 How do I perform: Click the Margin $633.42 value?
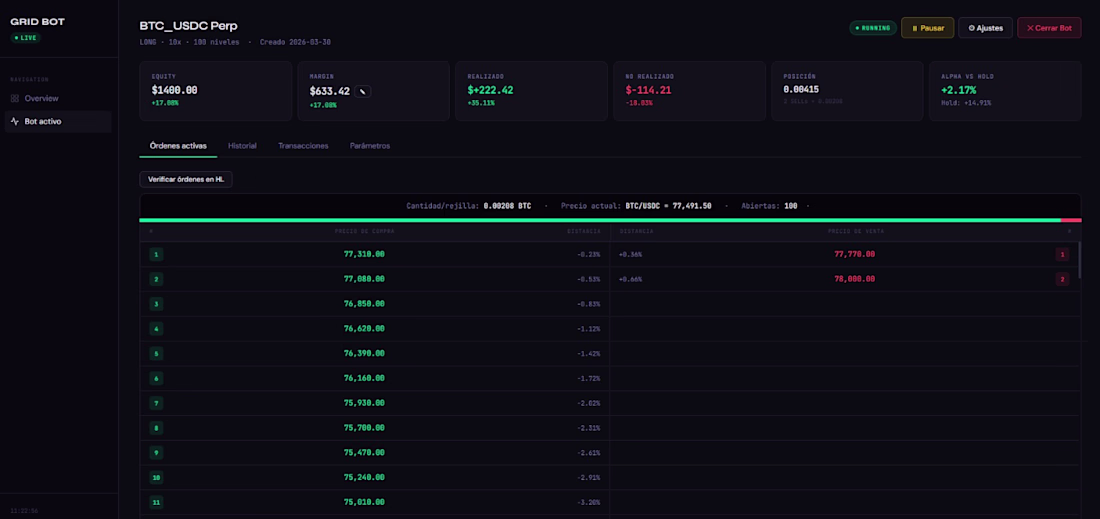click(x=330, y=91)
